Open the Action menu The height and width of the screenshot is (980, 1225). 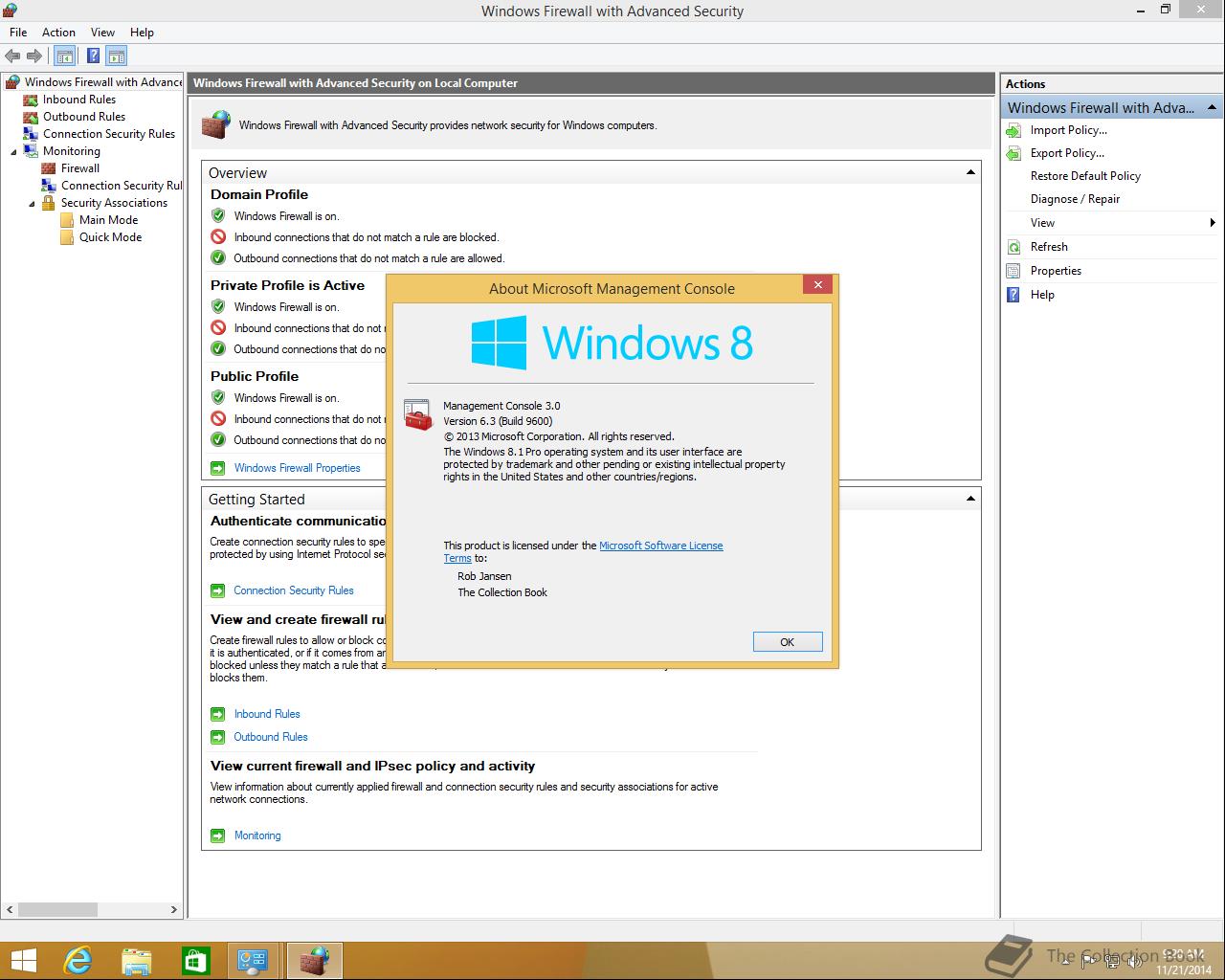[x=58, y=32]
